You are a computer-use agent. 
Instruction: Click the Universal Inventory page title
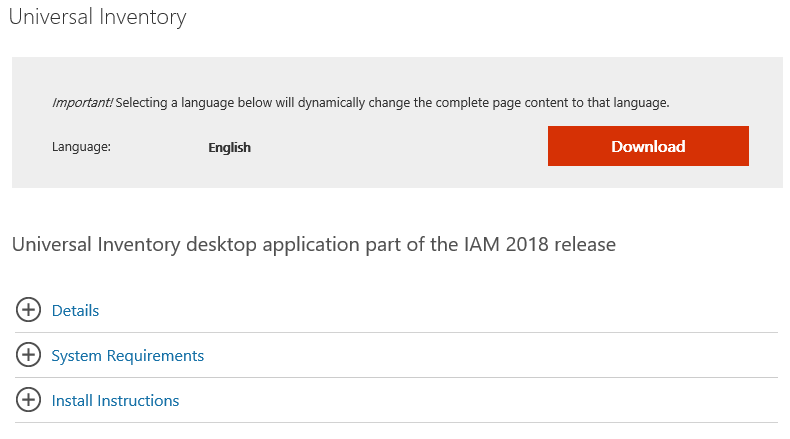coord(97,17)
